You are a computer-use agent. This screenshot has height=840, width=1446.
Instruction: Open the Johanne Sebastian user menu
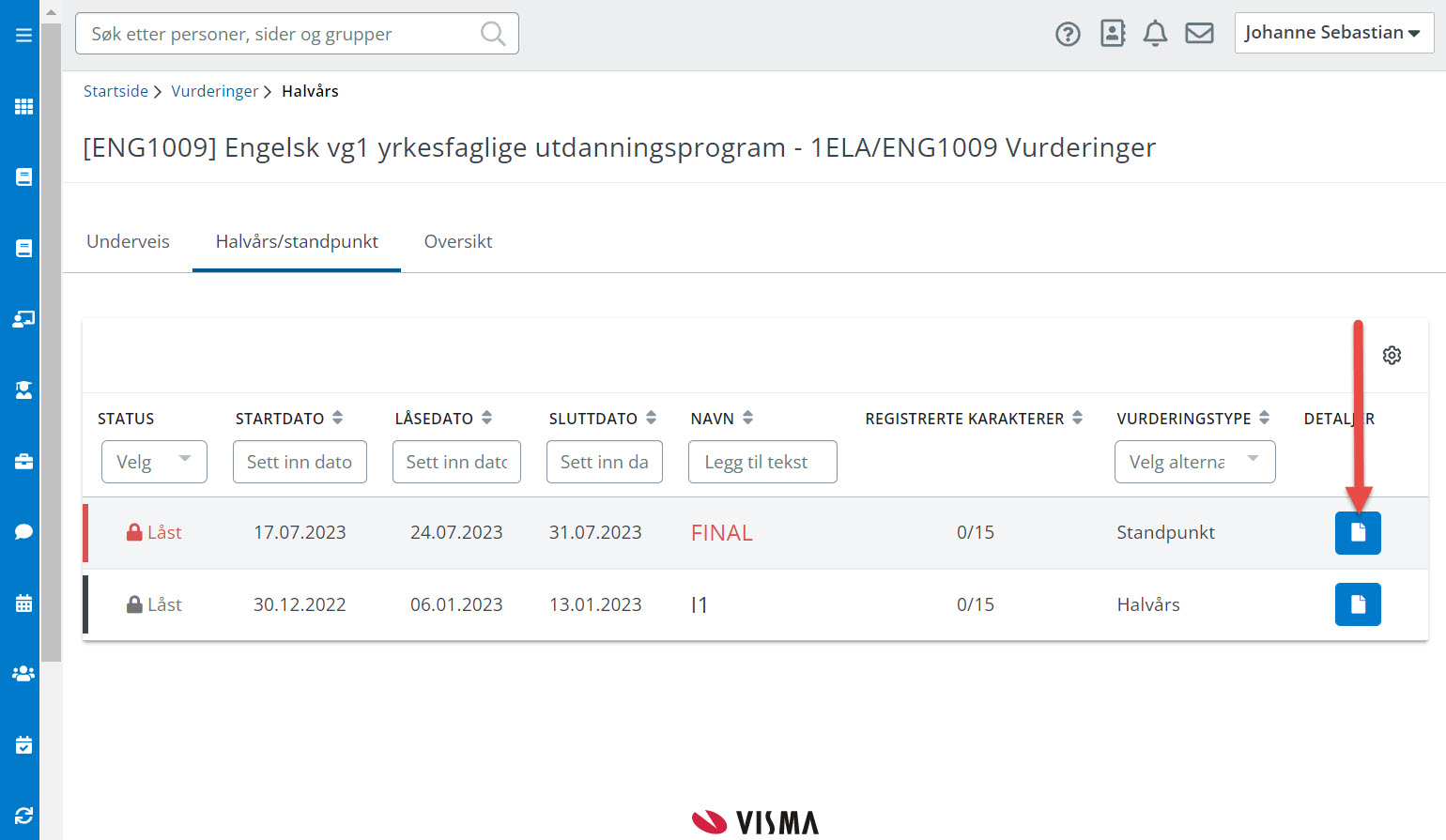click(1334, 33)
